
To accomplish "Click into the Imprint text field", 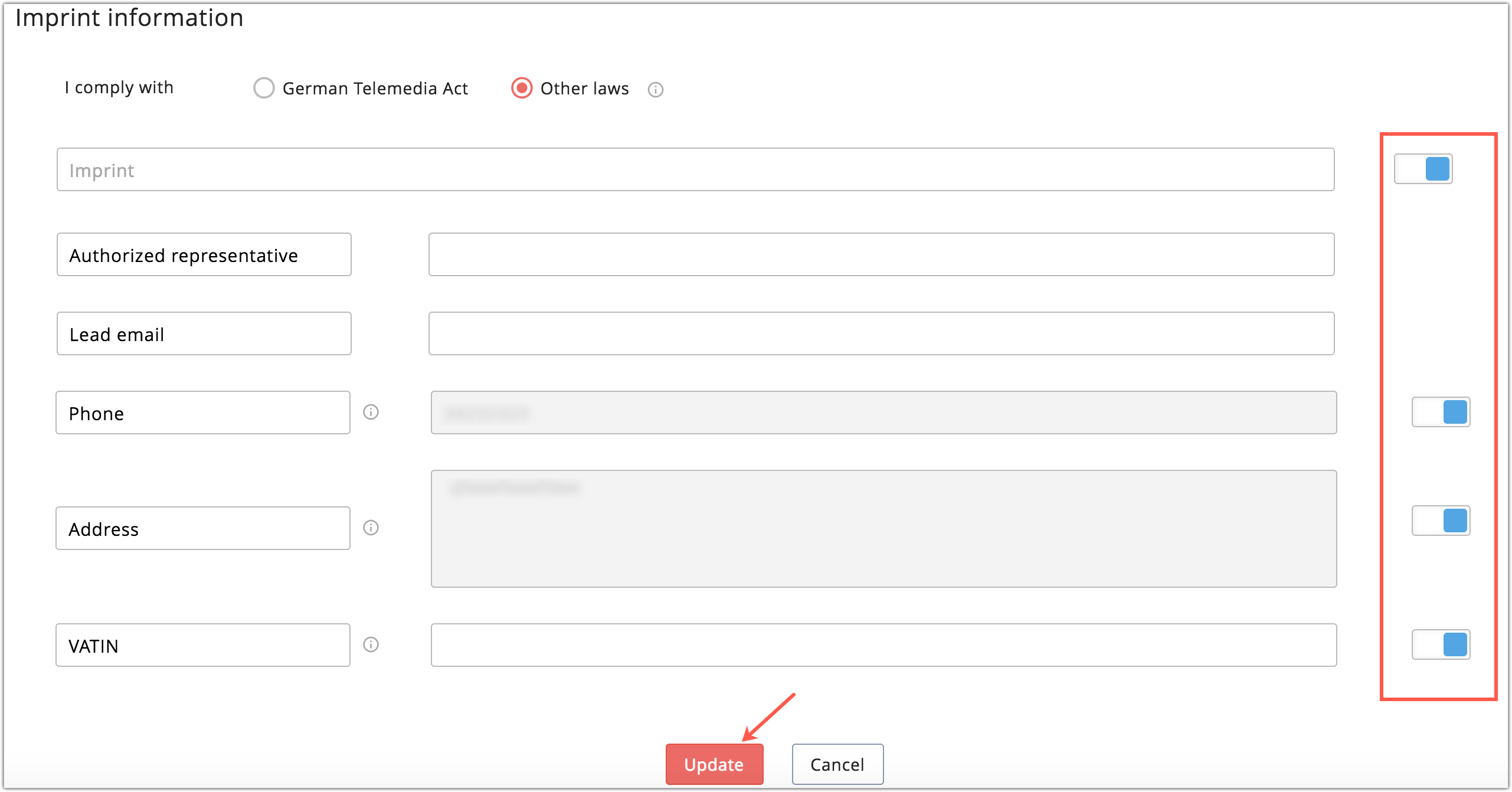I will tap(695, 169).
